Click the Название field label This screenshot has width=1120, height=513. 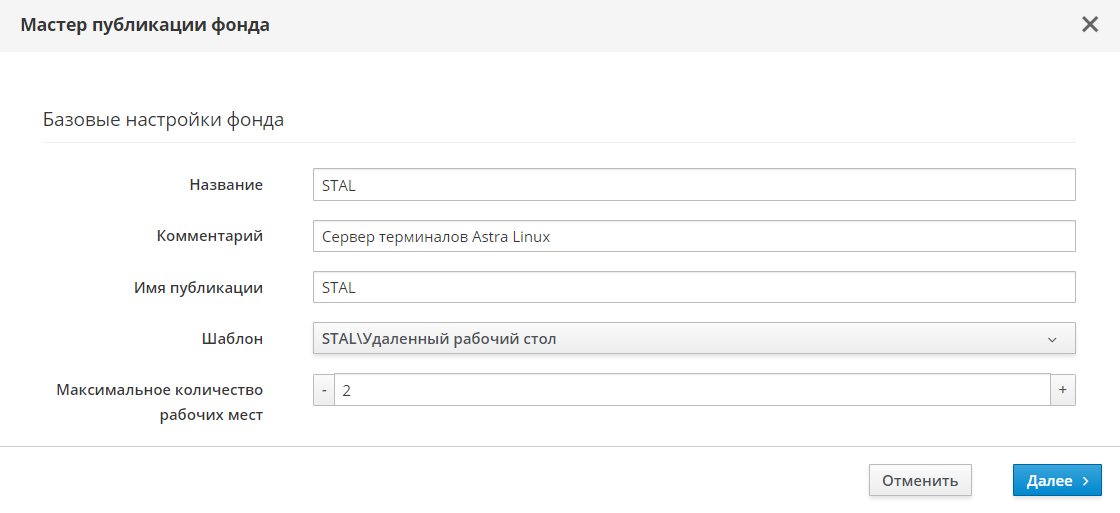pos(226,185)
